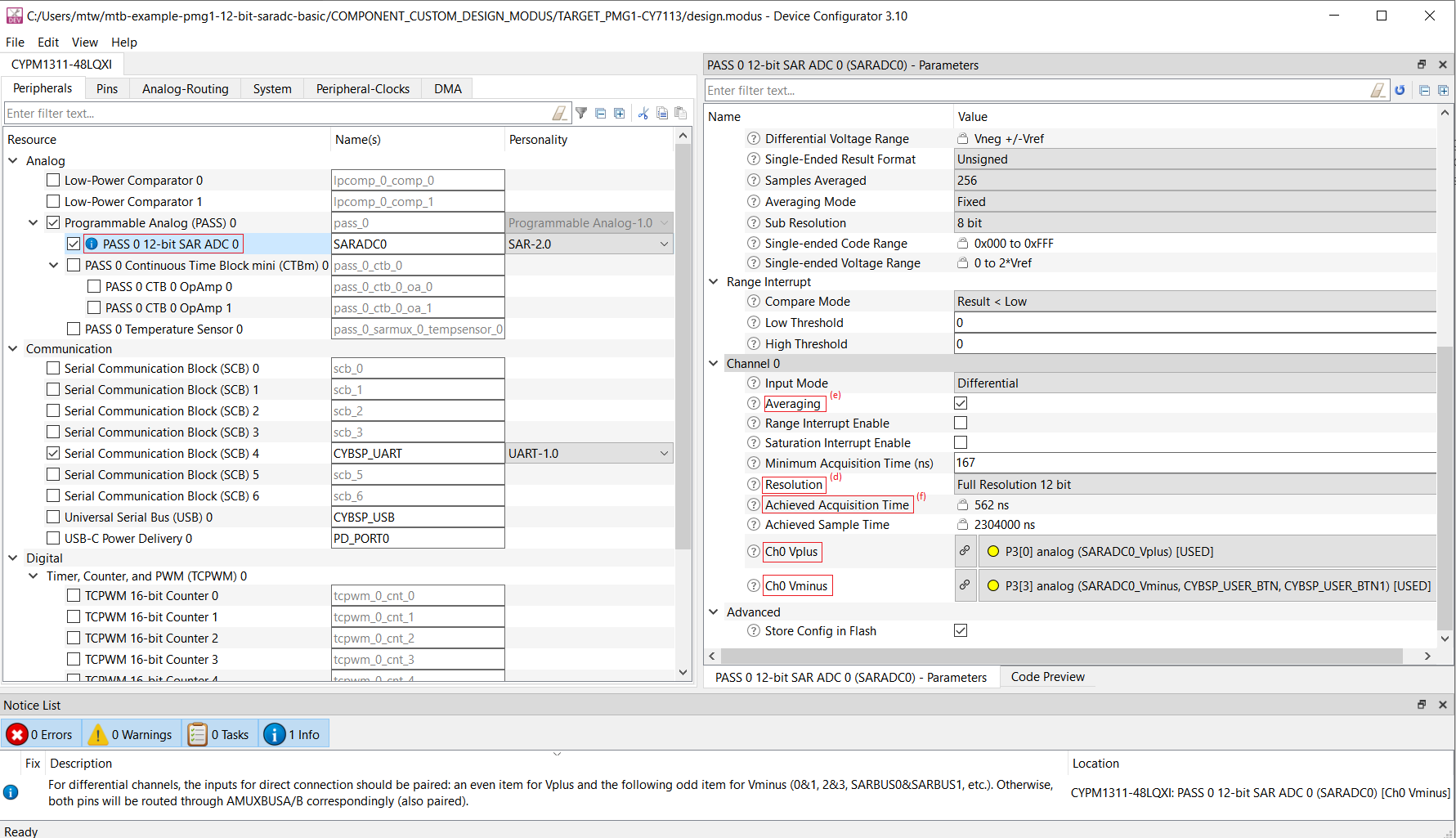Collapse Timer, Counter, and PWM (TCPWM) 0
Viewport: 1456px width, 838px height.
tap(34, 576)
